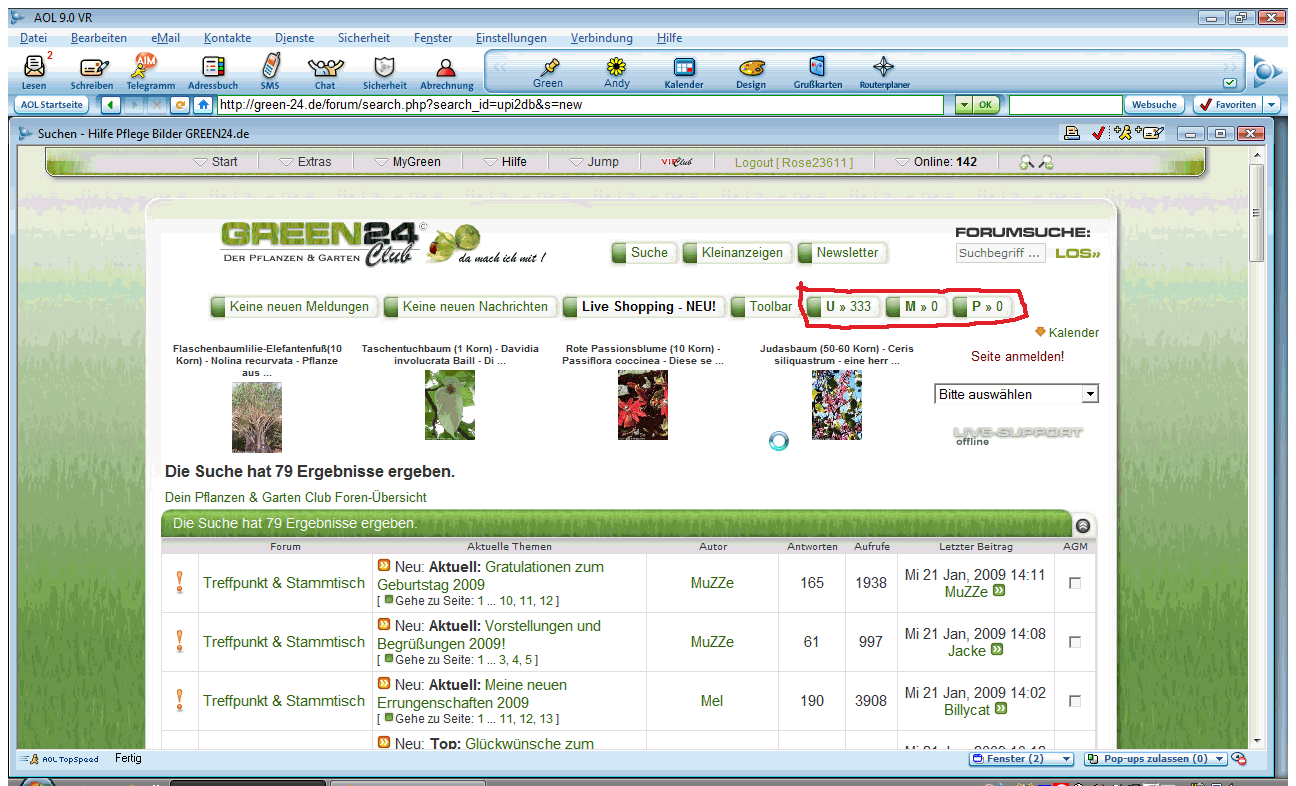The height and width of the screenshot is (786, 1296).
Task: Click the browser home button icon
Action: 203,104
